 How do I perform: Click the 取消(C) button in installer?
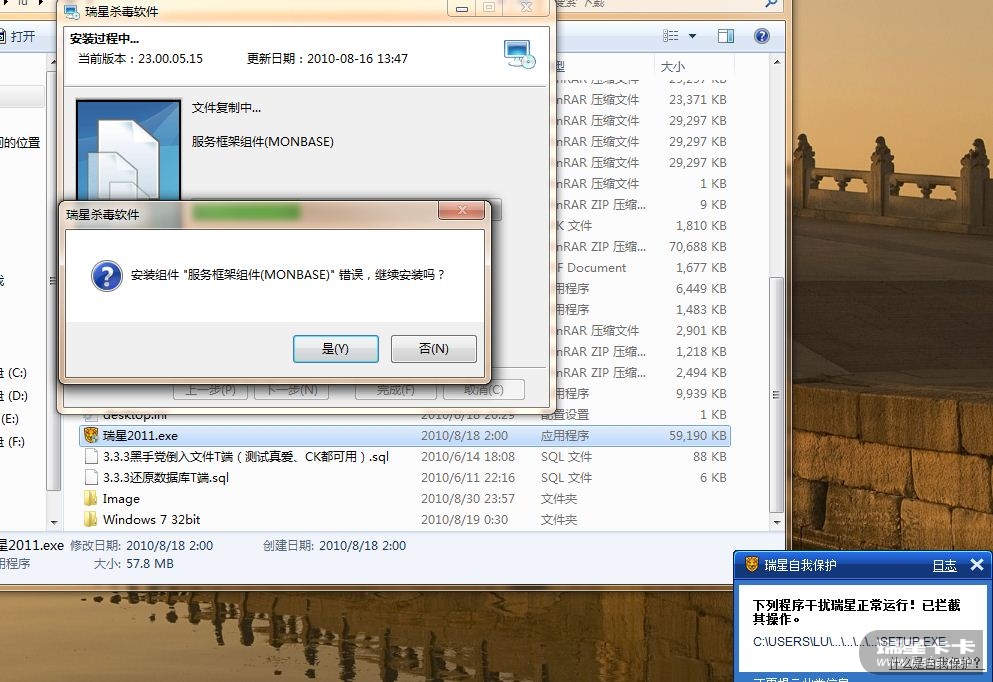click(484, 390)
